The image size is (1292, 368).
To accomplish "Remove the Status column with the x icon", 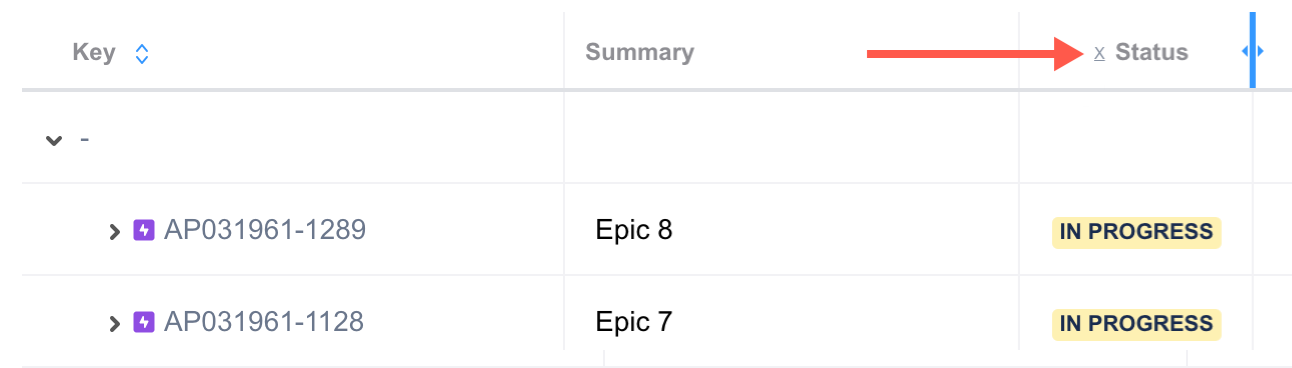I will tap(1099, 53).
